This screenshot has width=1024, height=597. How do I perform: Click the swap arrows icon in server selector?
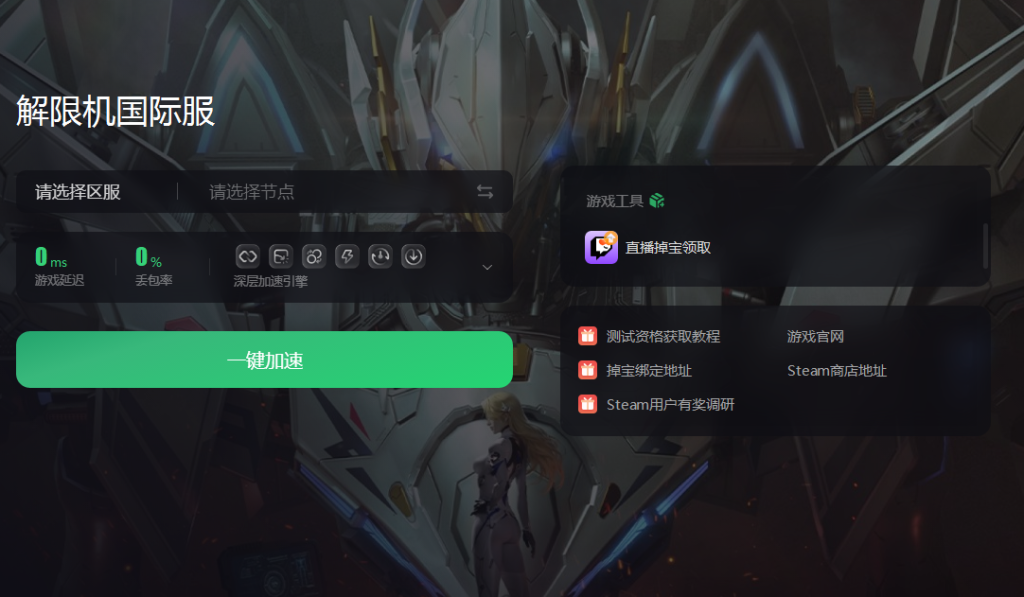[x=485, y=191]
